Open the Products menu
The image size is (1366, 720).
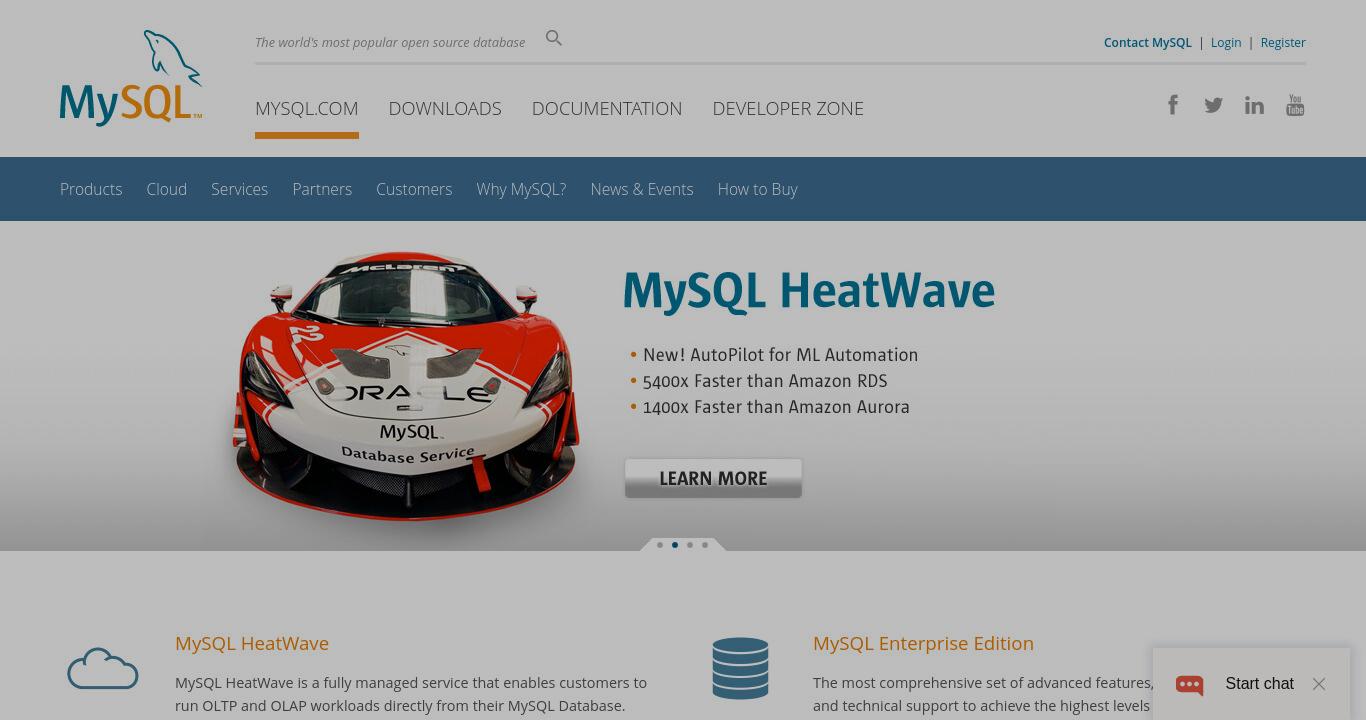pyautogui.click(x=91, y=189)
